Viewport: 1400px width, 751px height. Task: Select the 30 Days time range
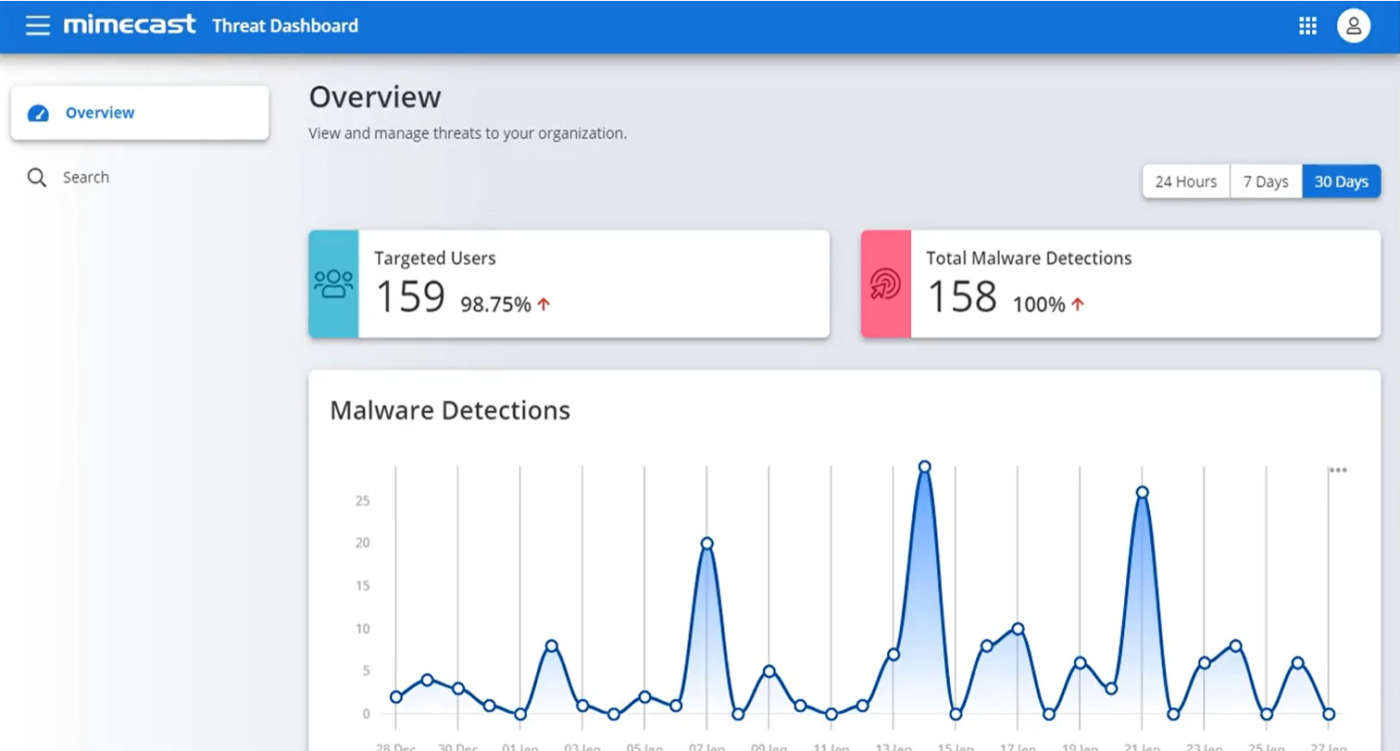point(1341,182)
